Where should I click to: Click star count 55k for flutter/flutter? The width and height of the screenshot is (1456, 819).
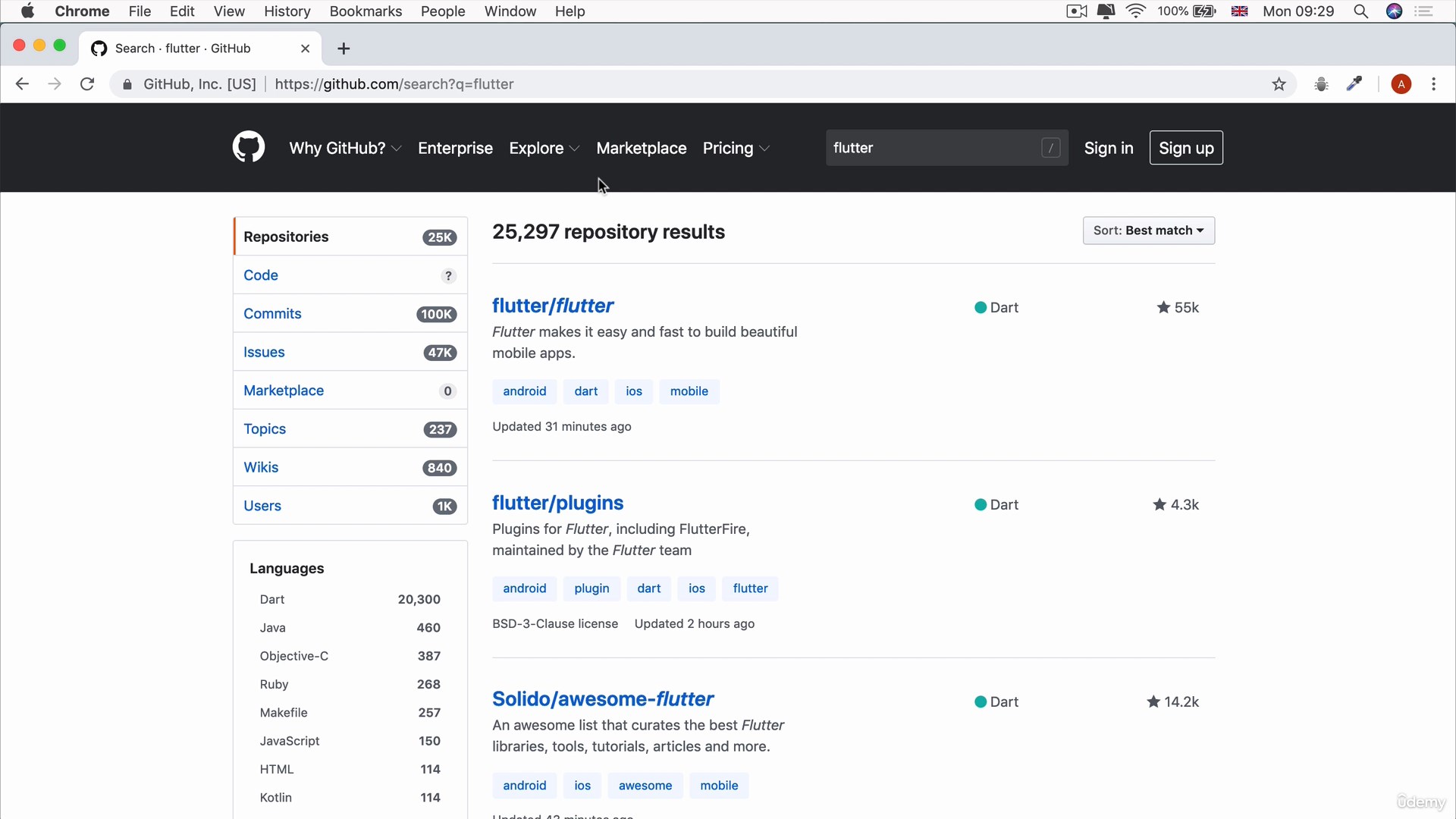click(1178, 307)
